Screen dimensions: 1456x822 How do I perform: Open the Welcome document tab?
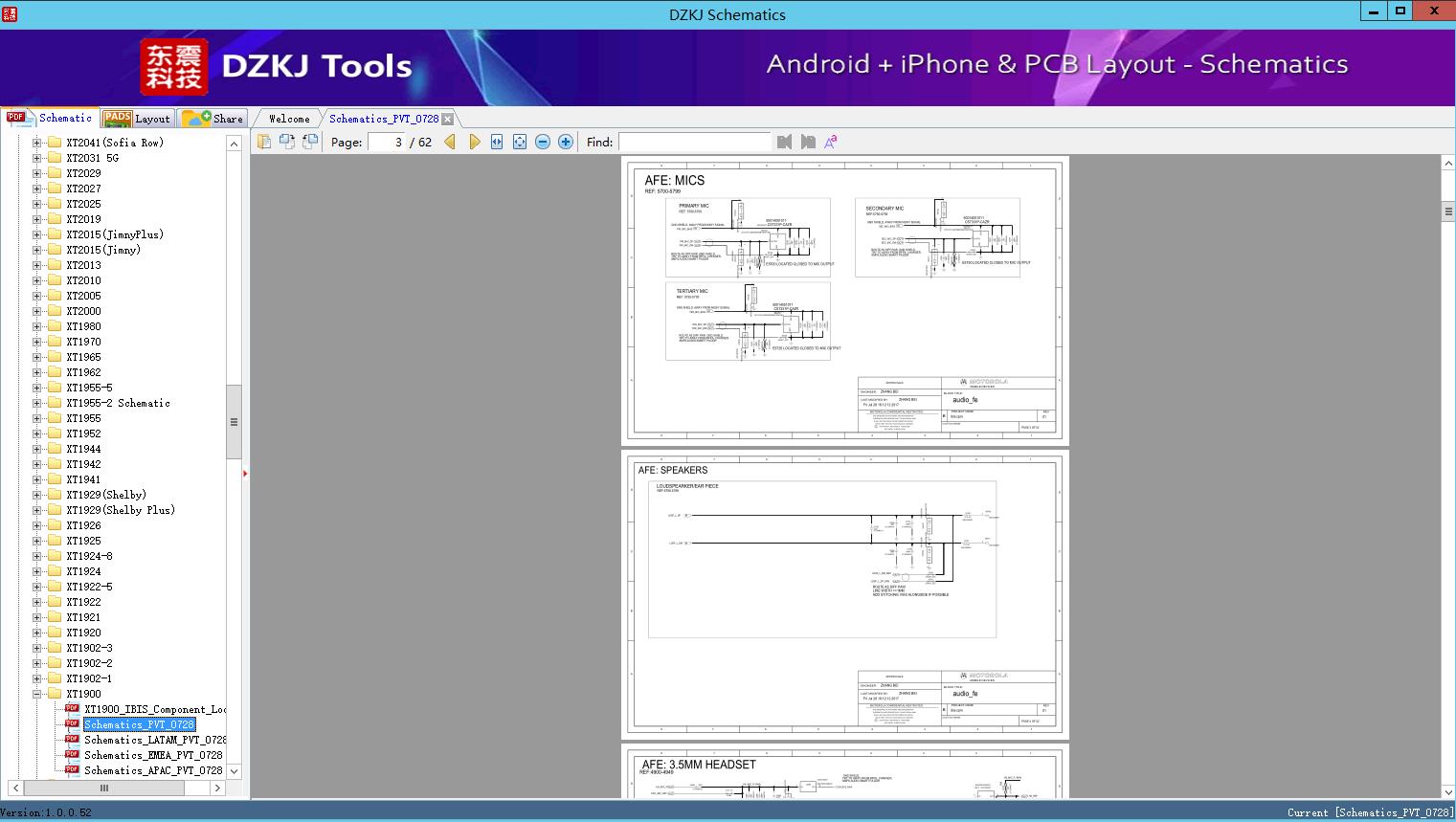coord(289,119)
